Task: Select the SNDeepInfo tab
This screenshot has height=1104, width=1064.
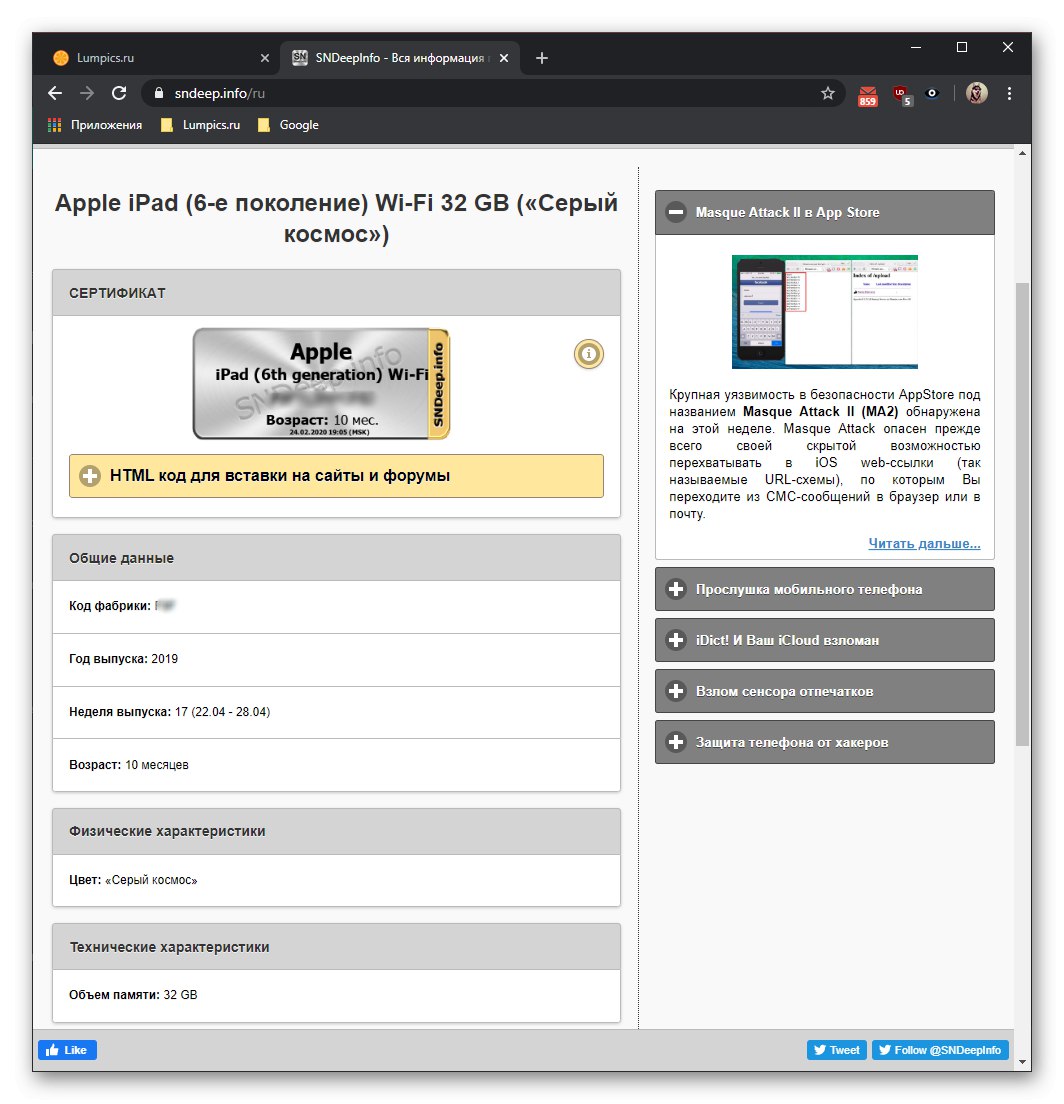Action: point(399,58)
